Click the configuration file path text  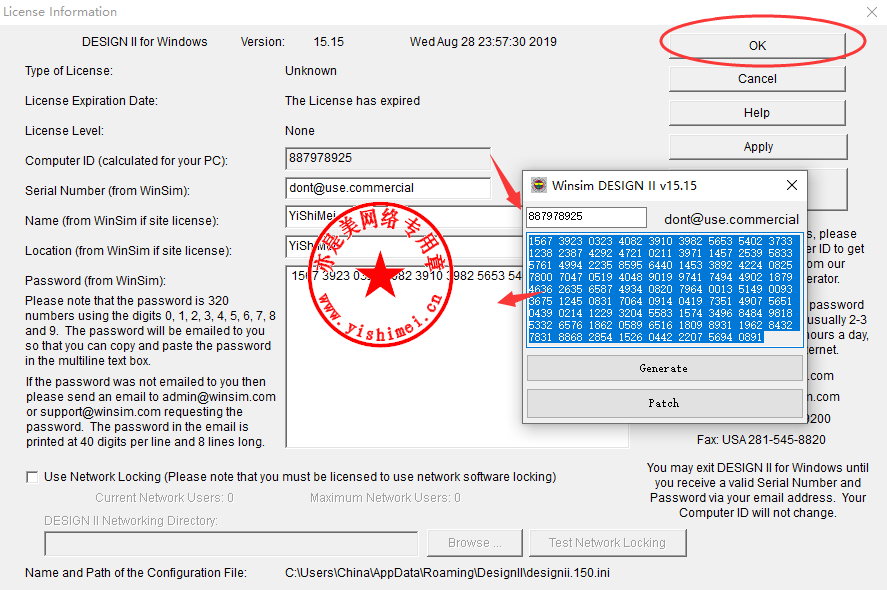[x=447, y=573]
